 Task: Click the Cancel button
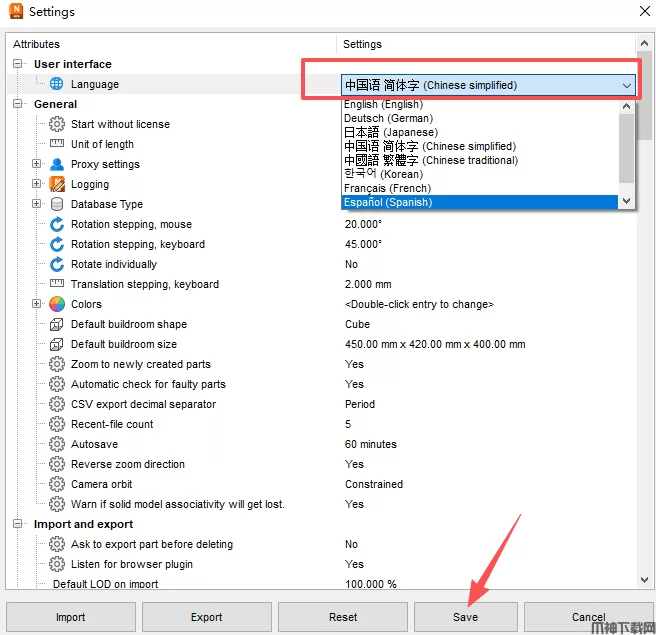pyautogui.click(x=589, y=617)
